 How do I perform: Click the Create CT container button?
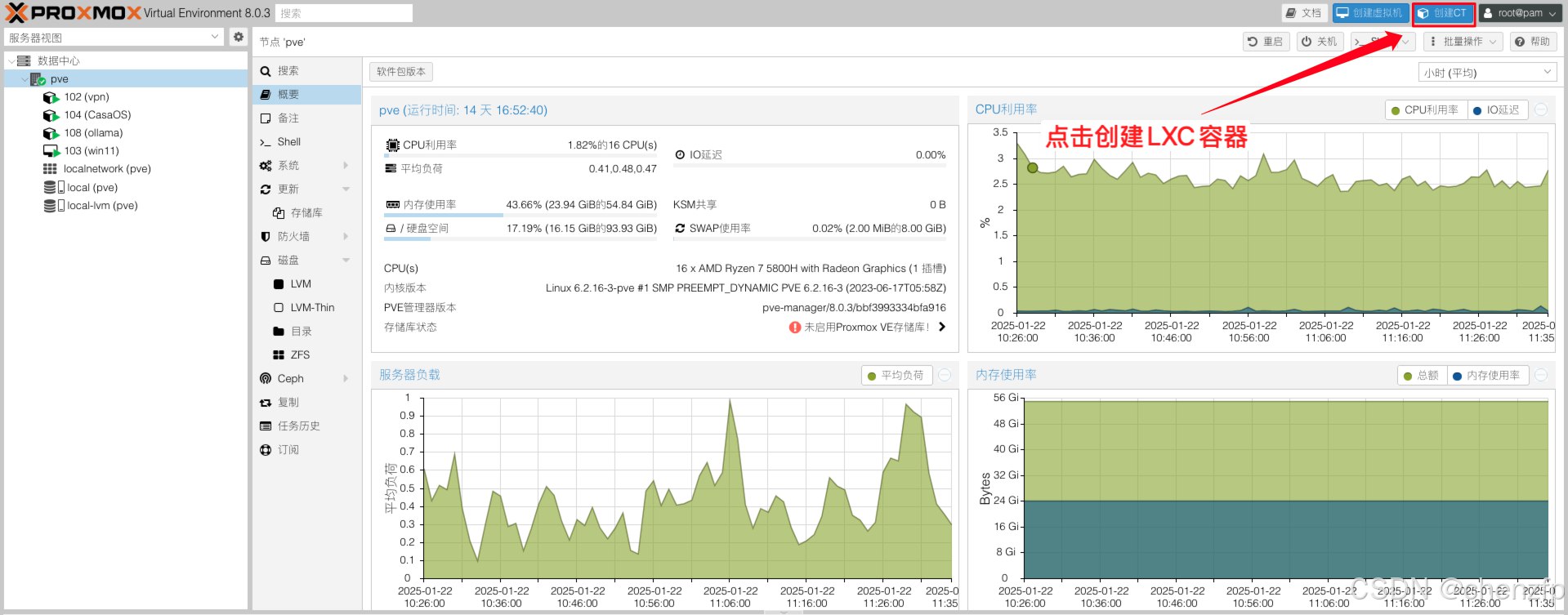pos(1443,13)
